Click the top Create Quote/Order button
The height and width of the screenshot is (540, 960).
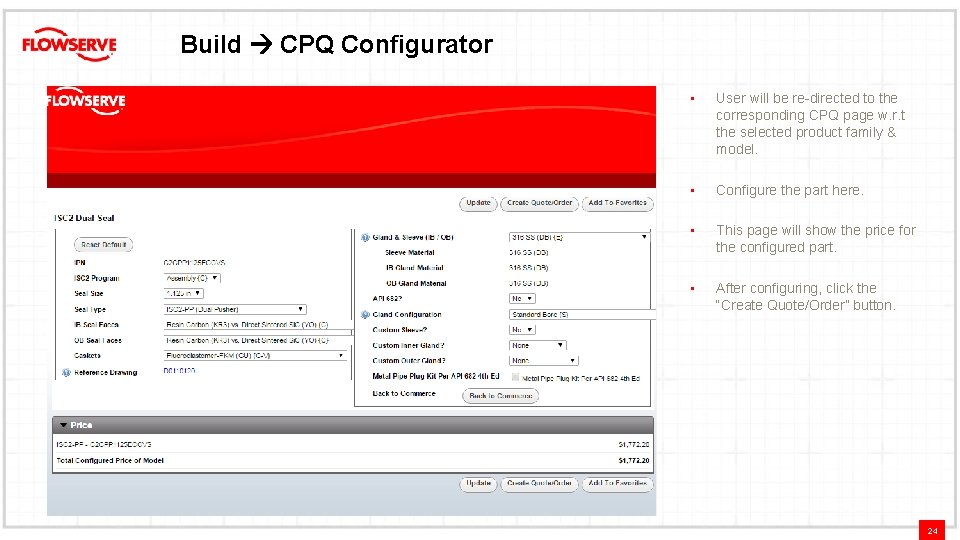539,203
